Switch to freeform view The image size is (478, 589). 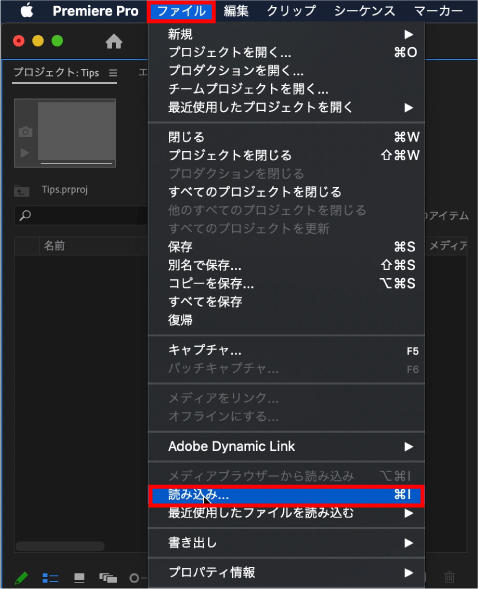coord(108,578)
